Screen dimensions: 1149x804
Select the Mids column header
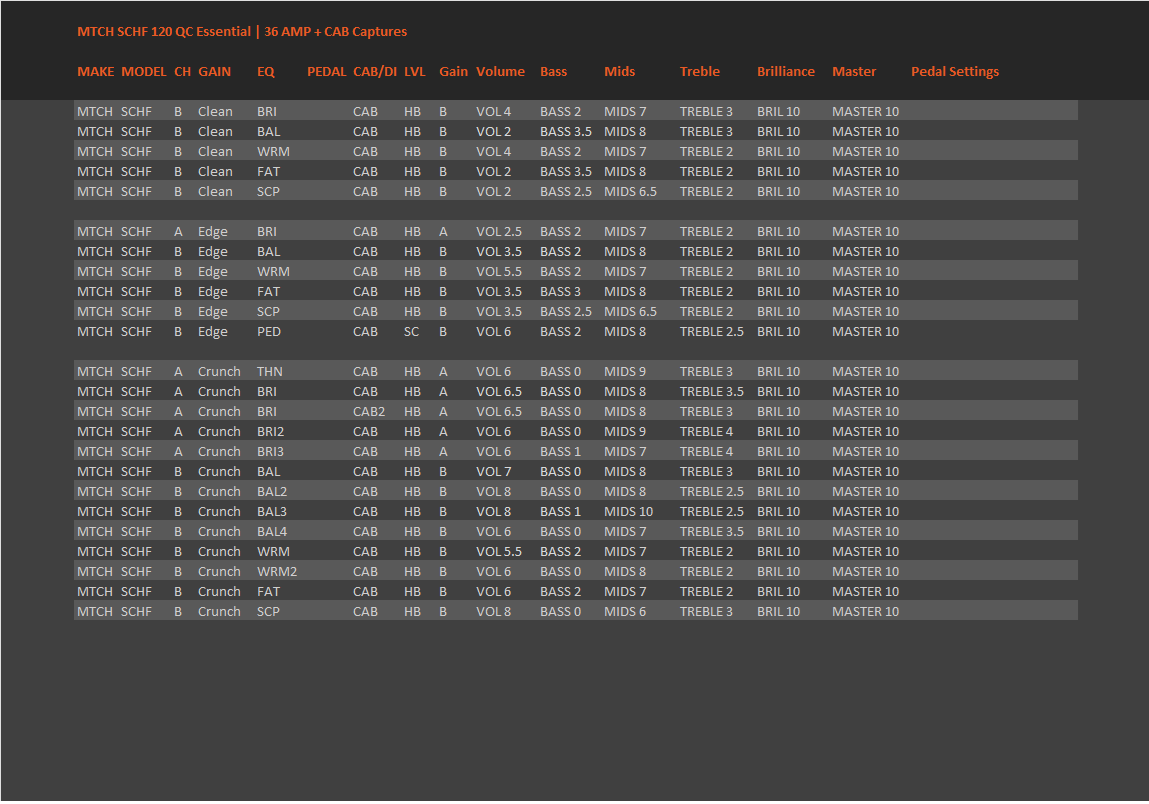(x=619, y=71)
